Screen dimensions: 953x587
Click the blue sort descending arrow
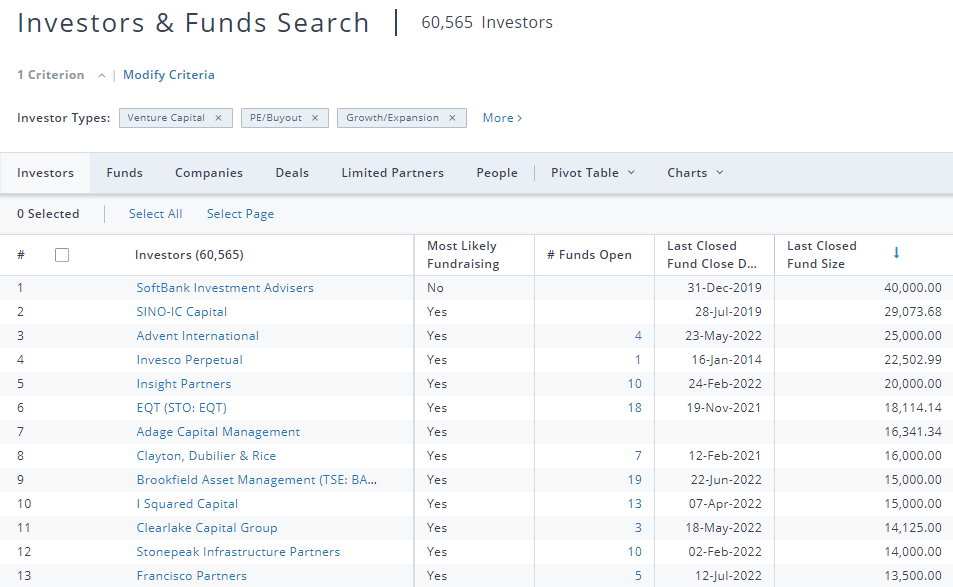pos(896,253)
